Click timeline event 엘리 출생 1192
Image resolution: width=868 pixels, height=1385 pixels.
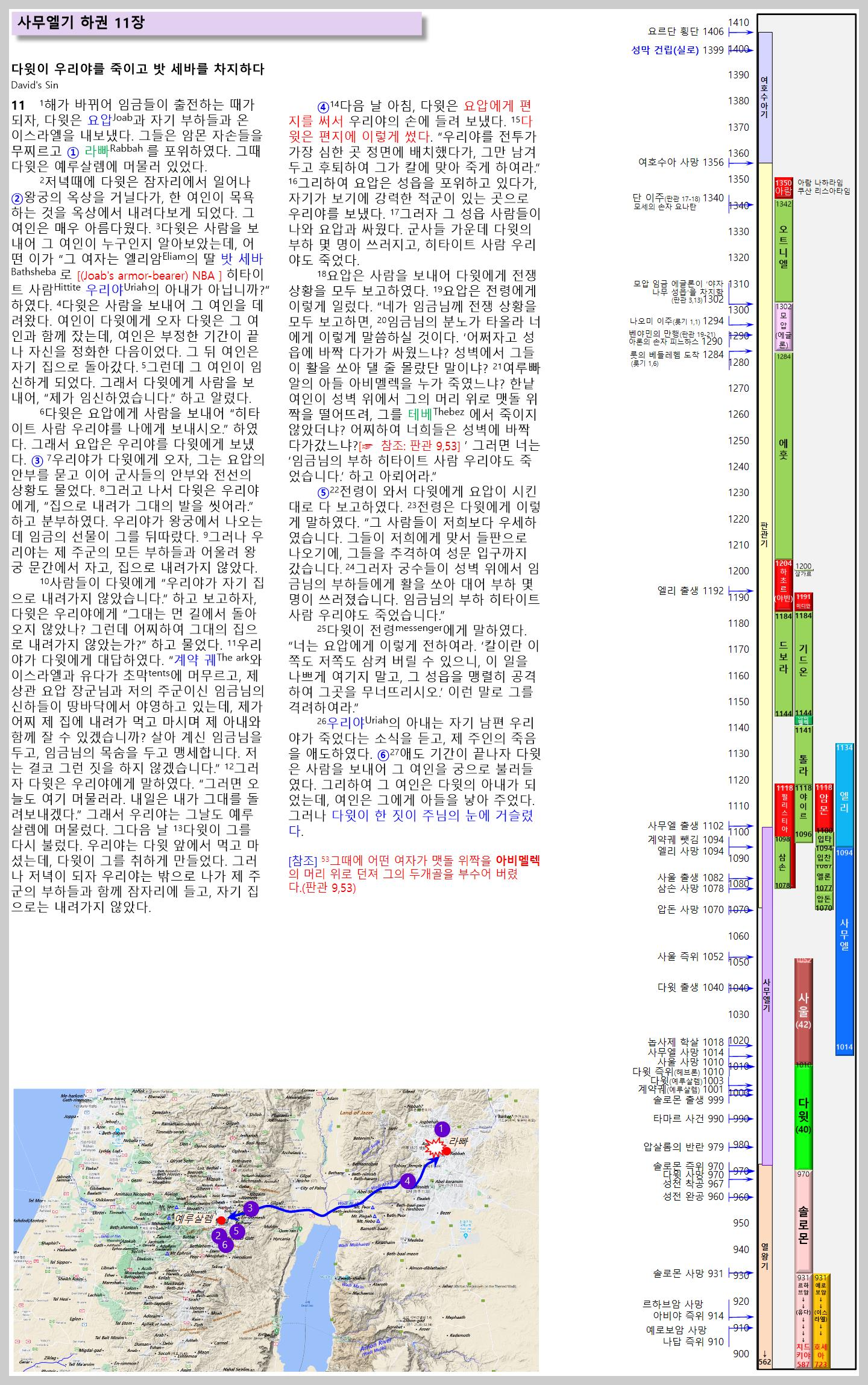[691, 591]
